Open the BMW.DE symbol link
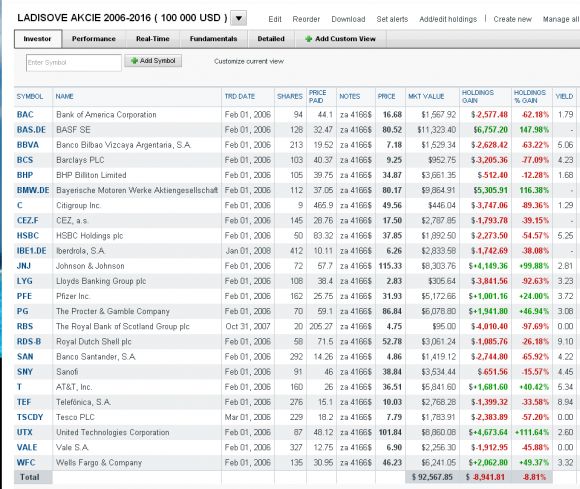This screenshot has width=580, height=489. point(33,190)
